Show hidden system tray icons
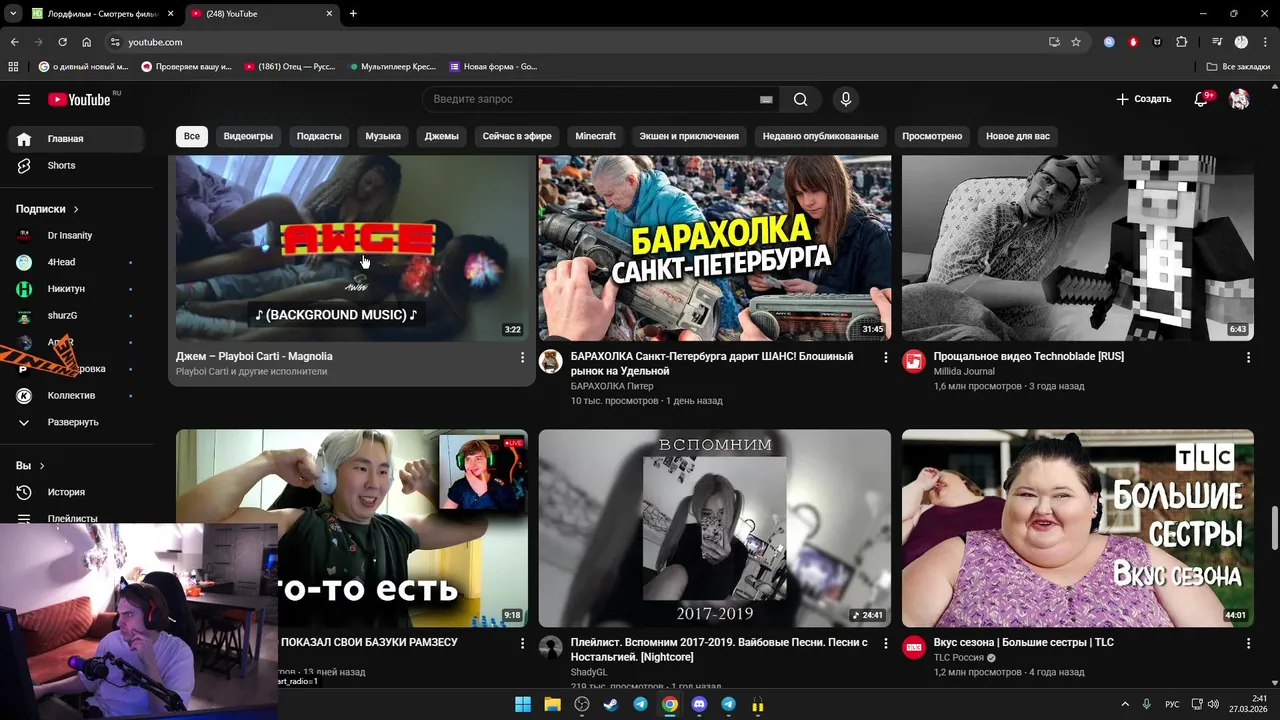Screen dimensions: 1280x720 (1125, 704)
